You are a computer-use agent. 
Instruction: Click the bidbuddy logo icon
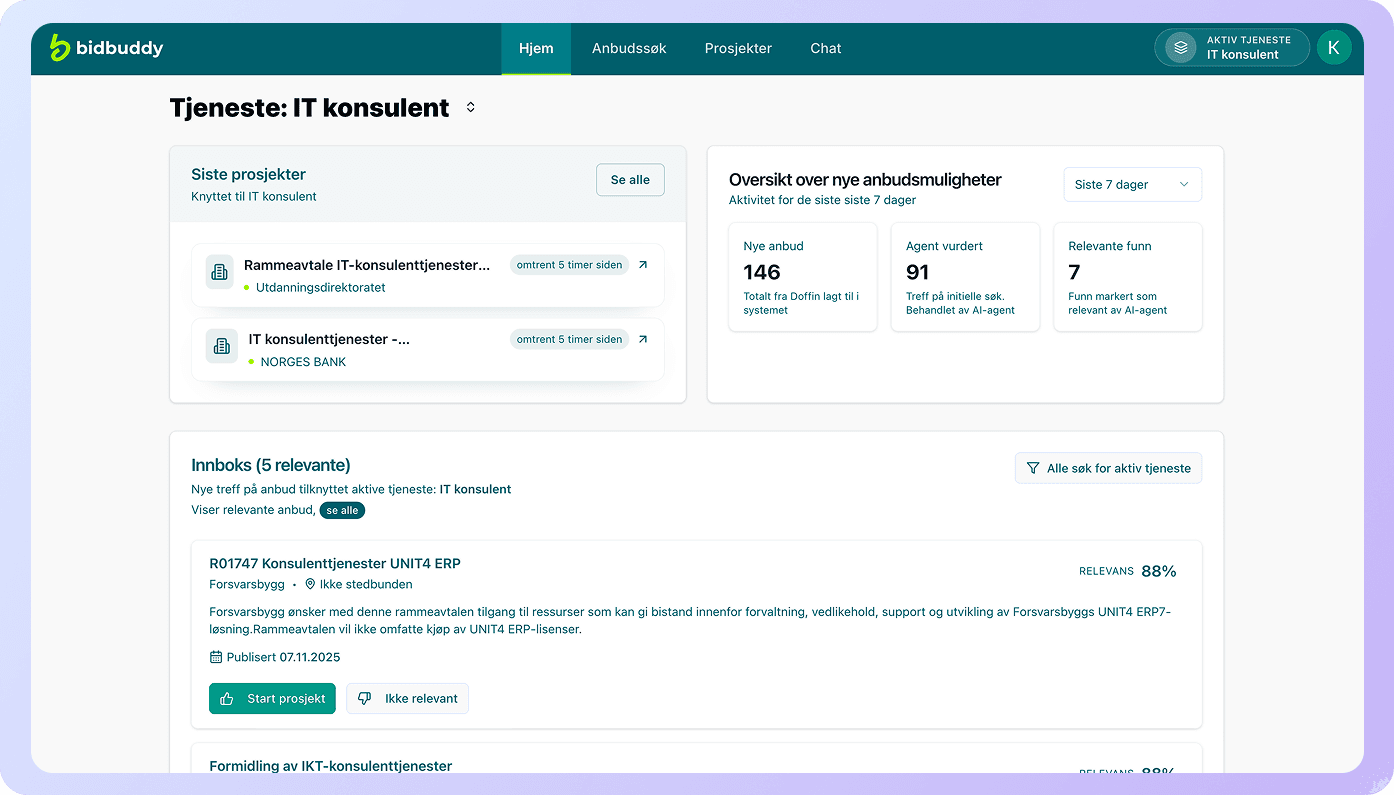[60, 47]
